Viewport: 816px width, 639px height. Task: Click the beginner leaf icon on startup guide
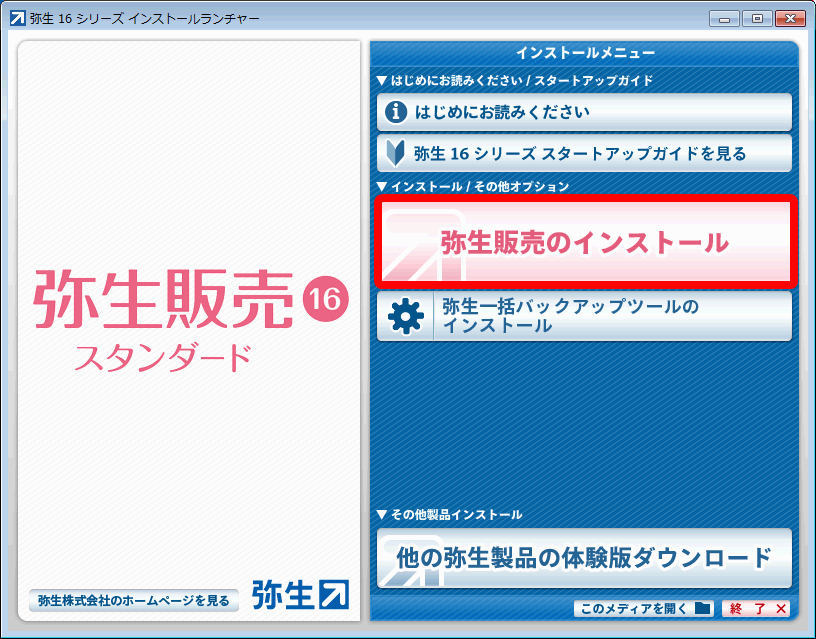click(396, 154)
